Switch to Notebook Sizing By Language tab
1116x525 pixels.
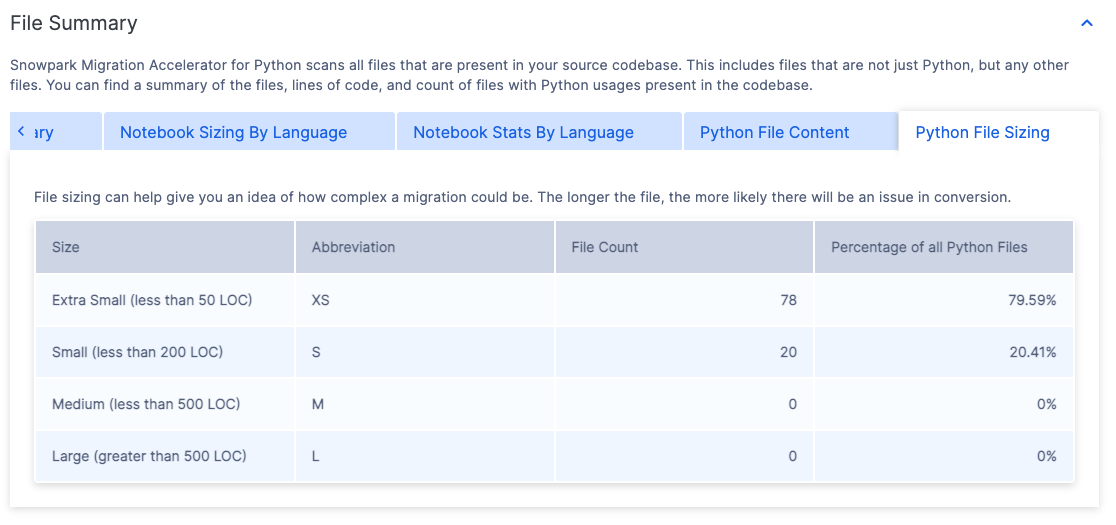click(x=233, y=132)
